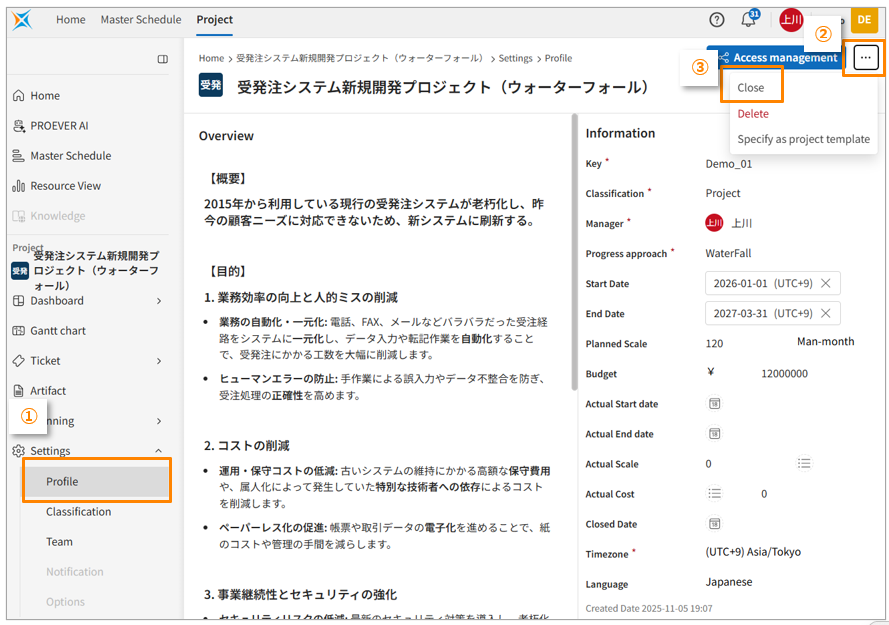This screenshot has width=889, height=625.
Task: Select Close from the dropdown menu
Action: tap(751, 87)
